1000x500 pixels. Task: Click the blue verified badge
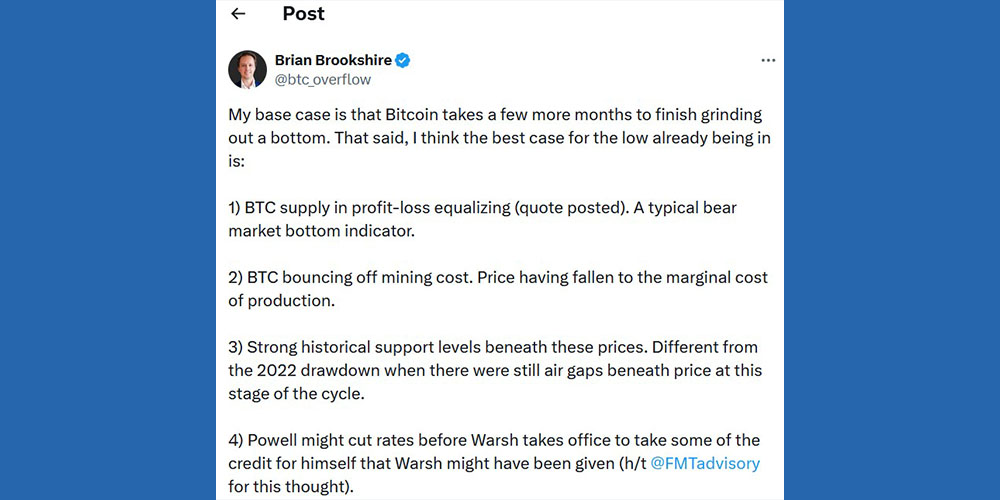point(402,60)
